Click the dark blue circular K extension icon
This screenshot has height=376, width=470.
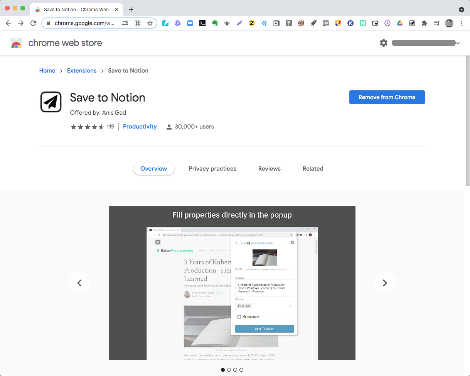350,23
